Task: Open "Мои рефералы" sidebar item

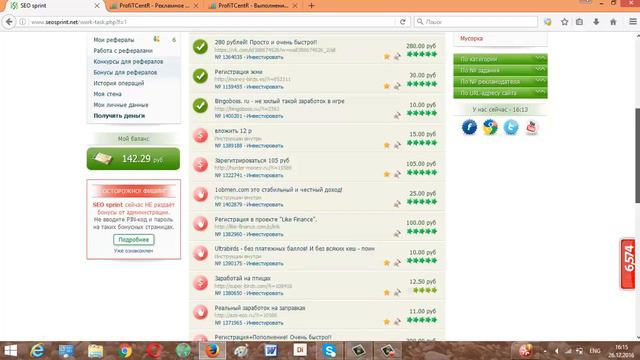Action: click(x=114, y=40)
